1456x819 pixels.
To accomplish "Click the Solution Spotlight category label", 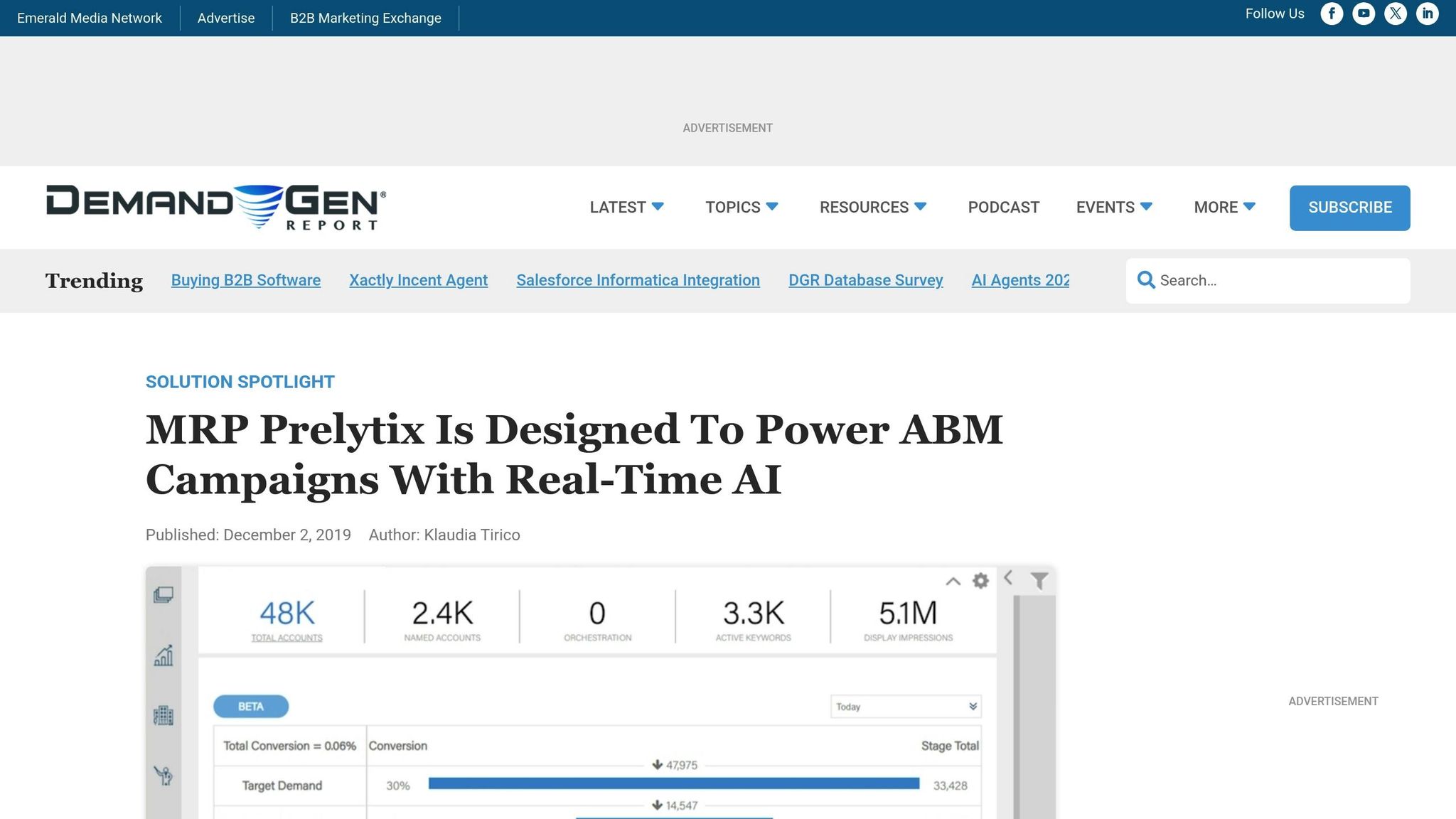I will [240, 382].
